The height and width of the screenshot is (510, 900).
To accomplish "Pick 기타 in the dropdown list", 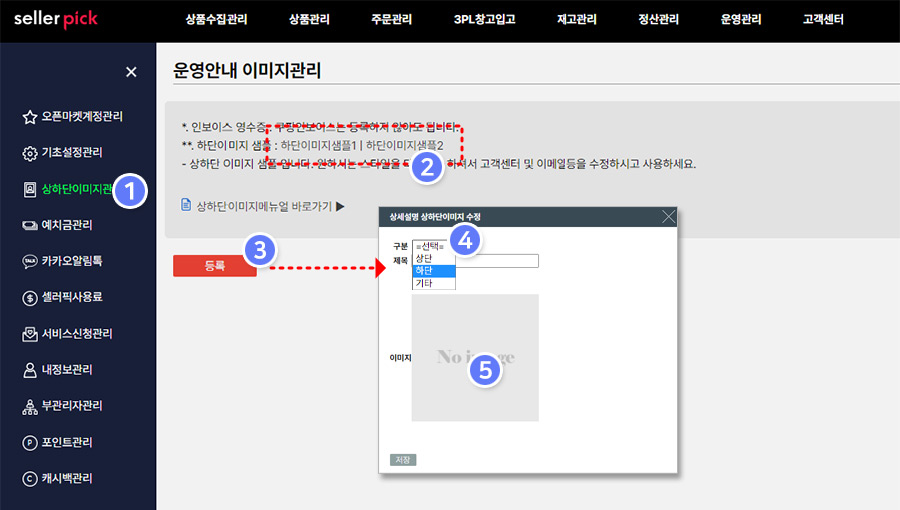I will [433, 283].
